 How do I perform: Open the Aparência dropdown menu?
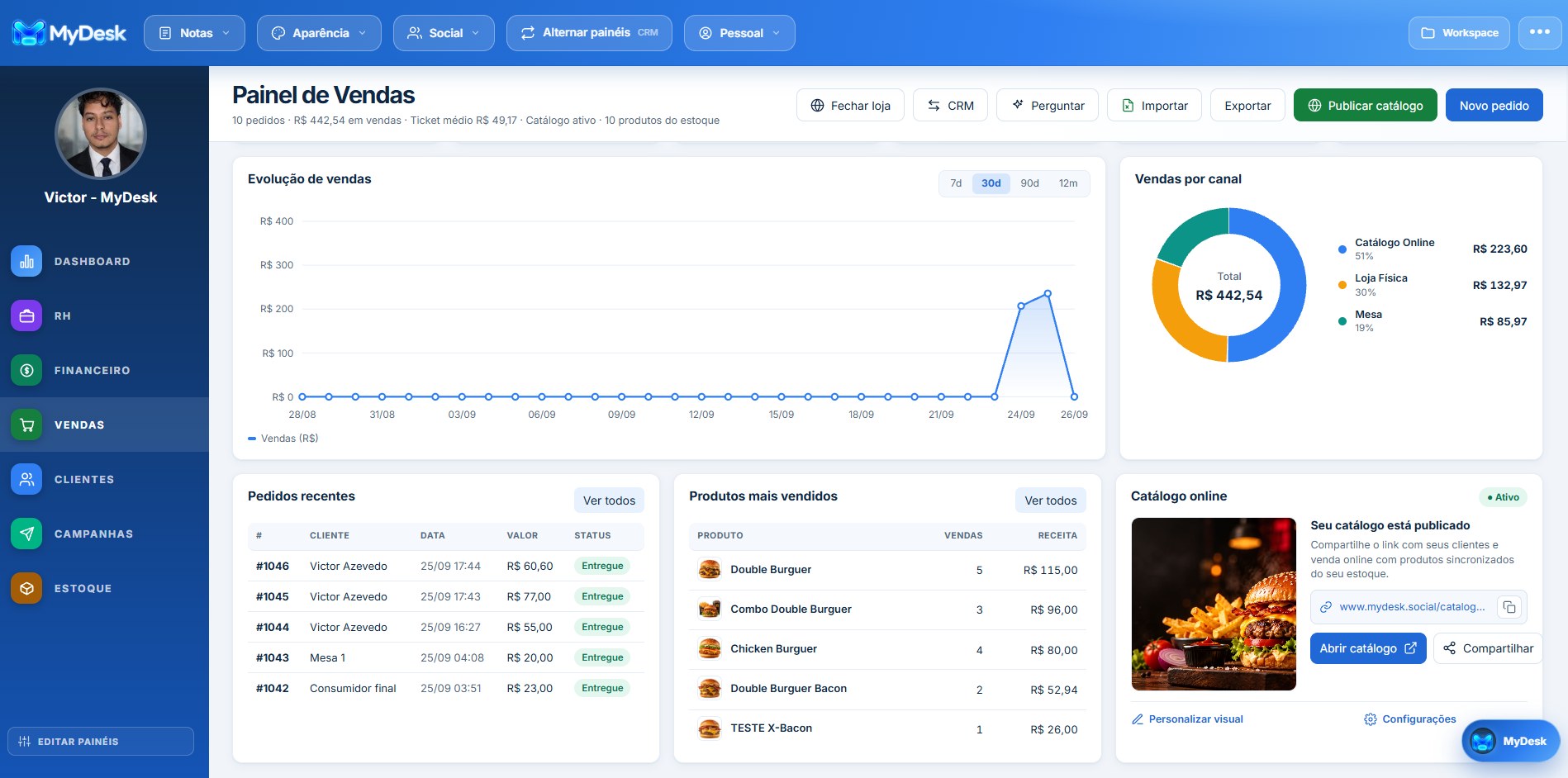click(319, 33)
